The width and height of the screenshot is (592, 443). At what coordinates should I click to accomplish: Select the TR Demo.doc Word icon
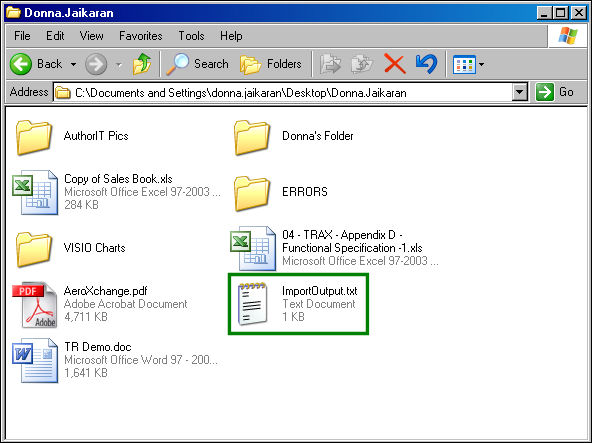[35, 360]
